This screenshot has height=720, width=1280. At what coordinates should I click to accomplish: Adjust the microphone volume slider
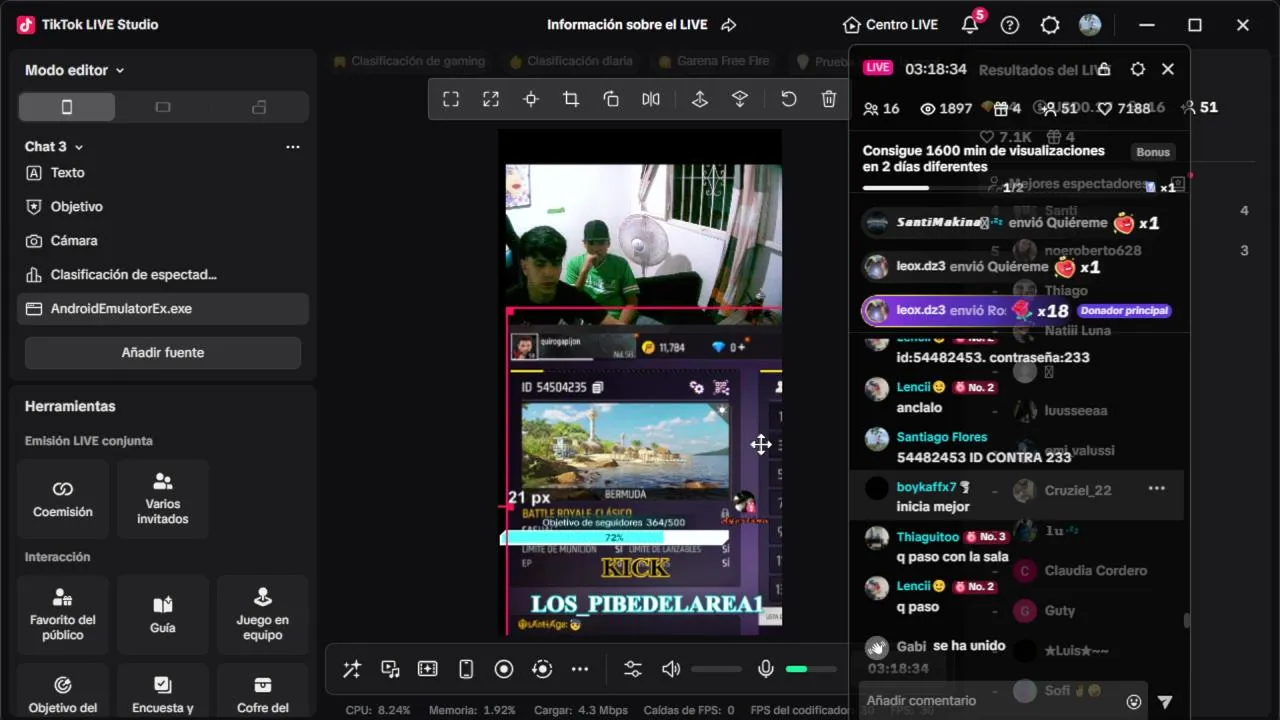pos(811,669)
